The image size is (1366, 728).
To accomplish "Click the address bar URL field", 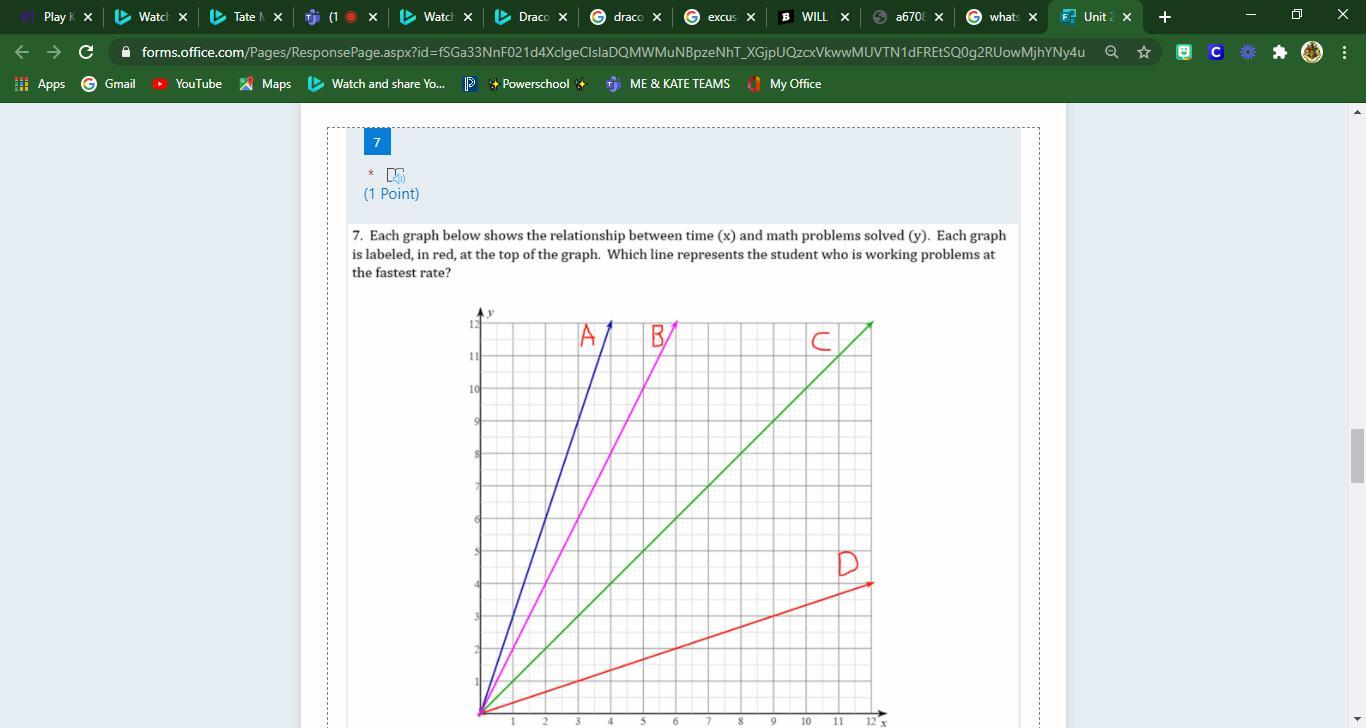I will [x=613, y=52].
